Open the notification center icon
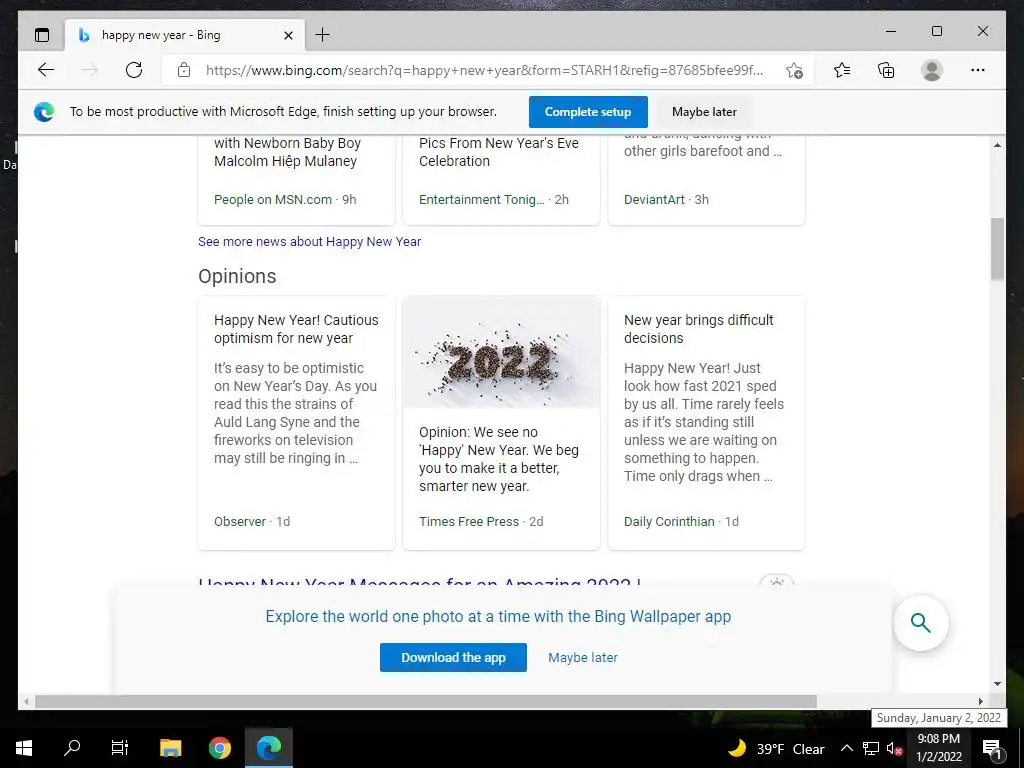This screenshot has width=1024, height=768. [x=992, y=748]
